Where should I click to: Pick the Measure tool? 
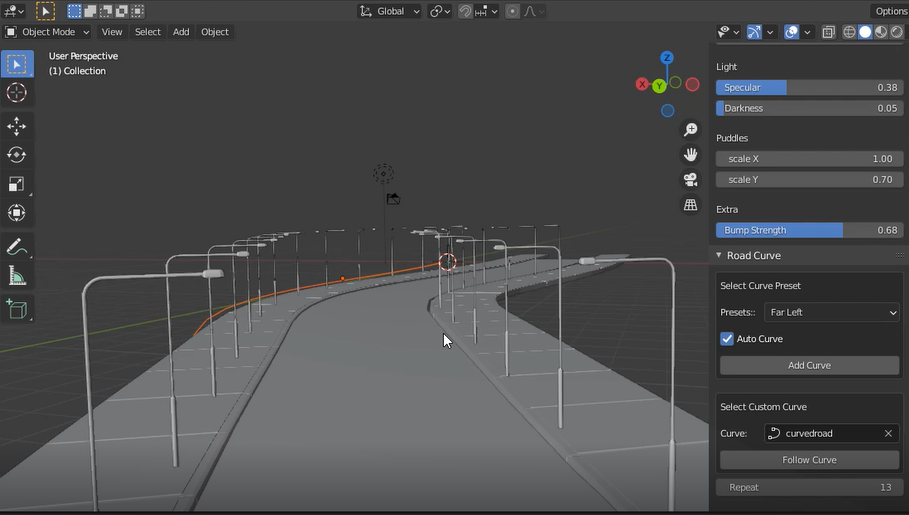pyautogui.click(x=16, y=277)
